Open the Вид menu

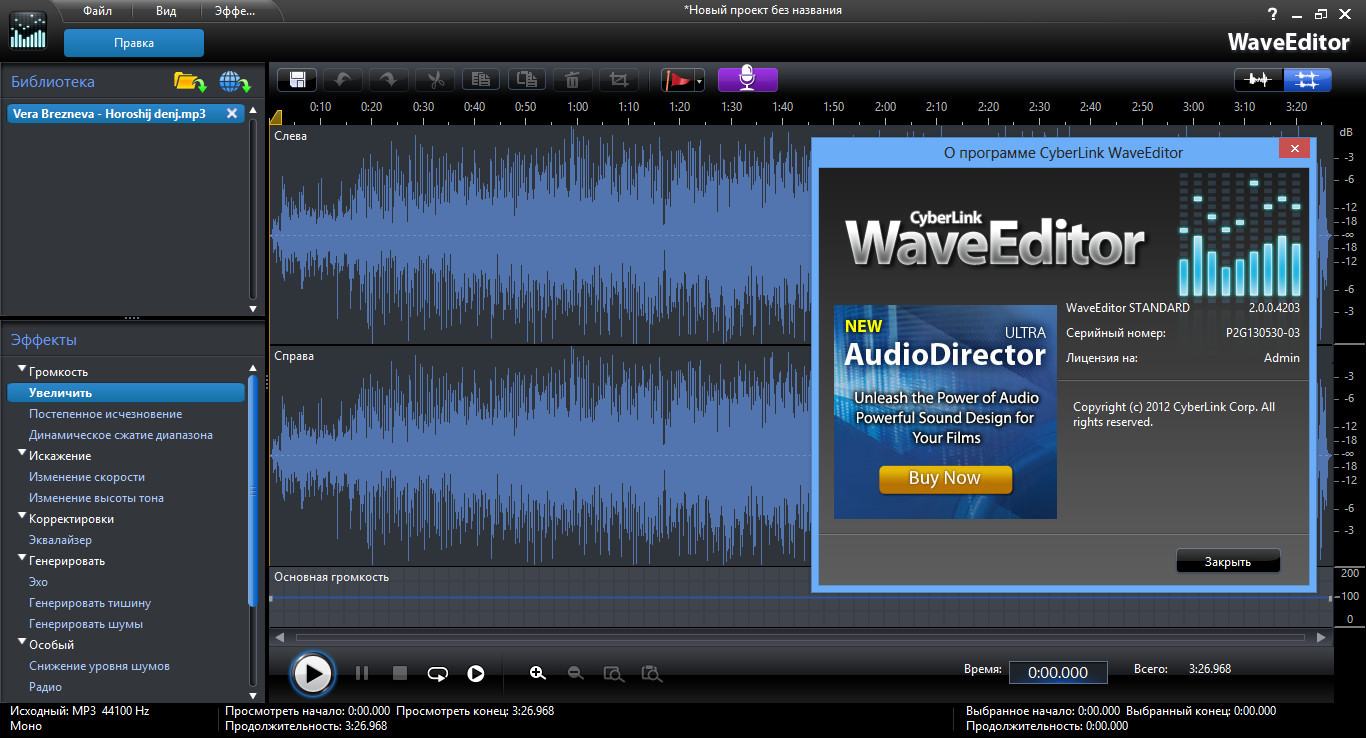tap(167, 11)
